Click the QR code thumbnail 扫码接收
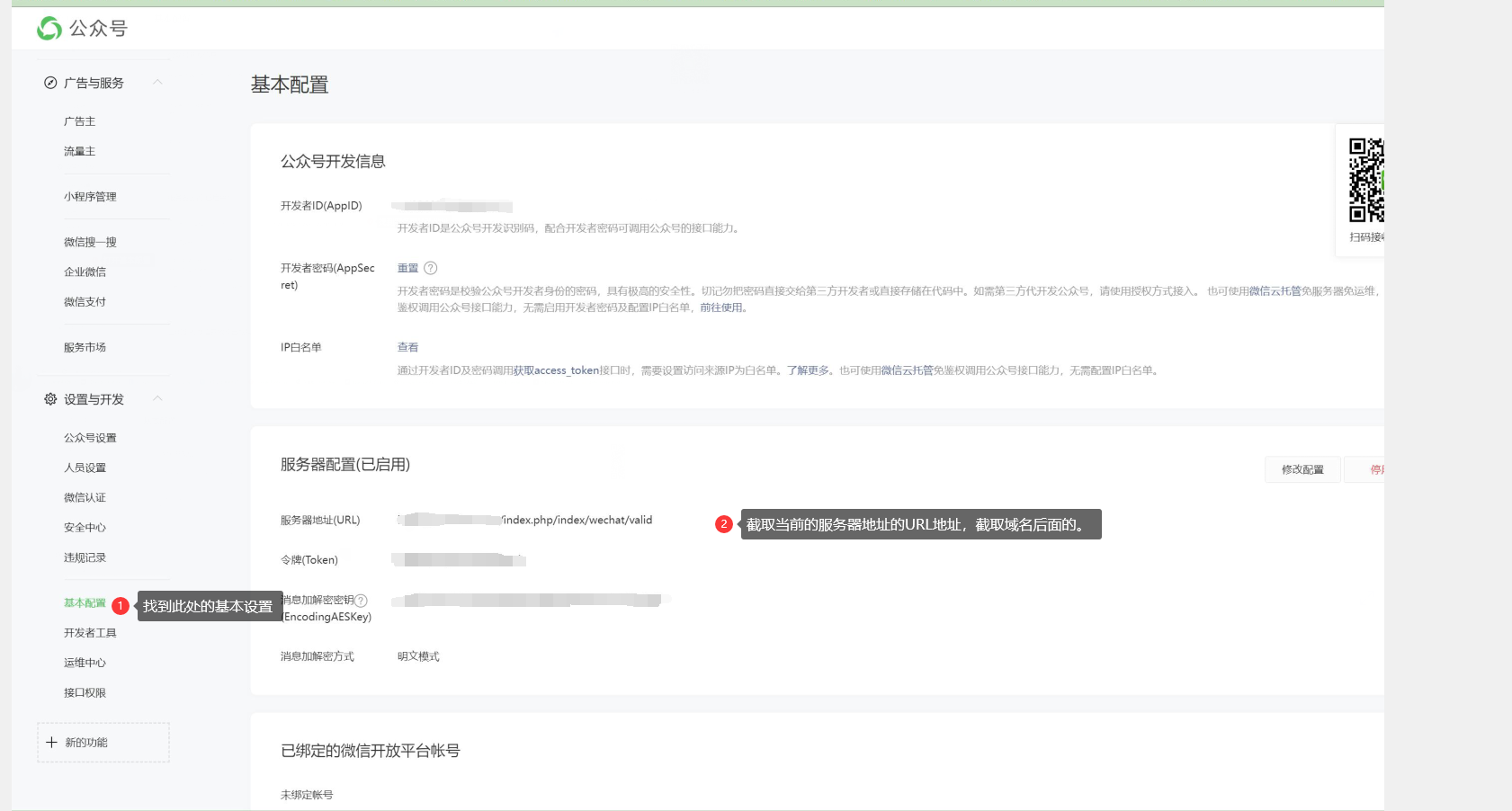This screenshot has width=1512, height=811. click(x=1366, y=180)
